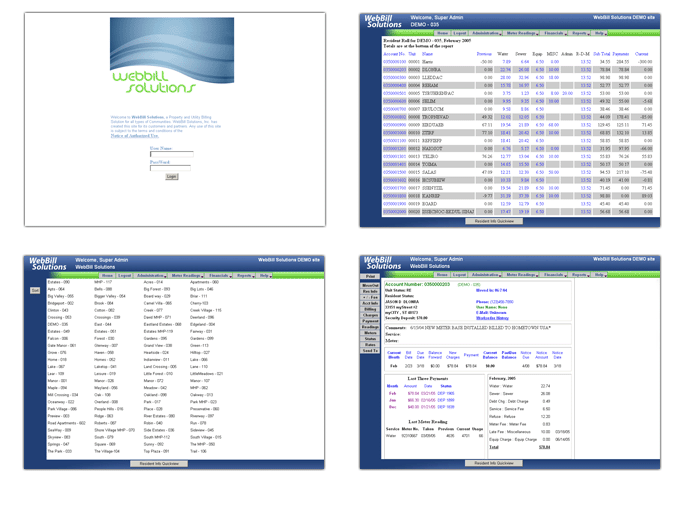
Task: Click the Phone link on the account detail page
Action: (495, 302)
